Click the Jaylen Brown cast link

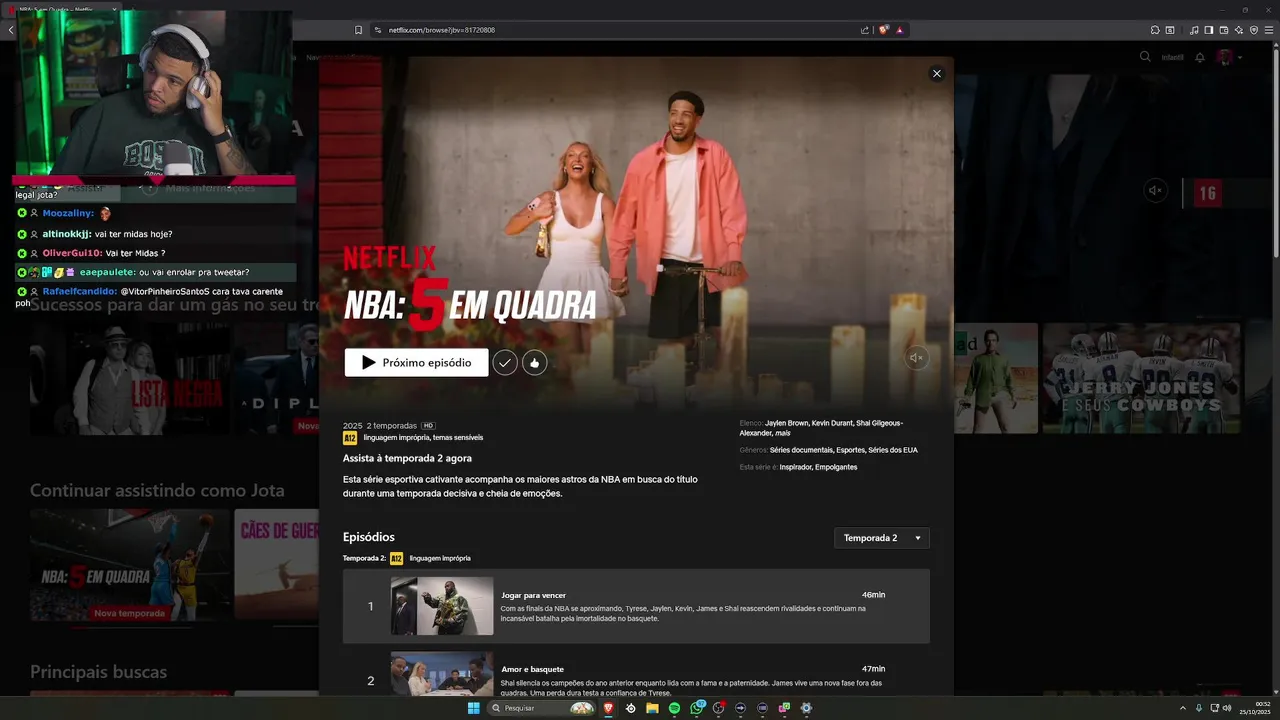(786, 423)
